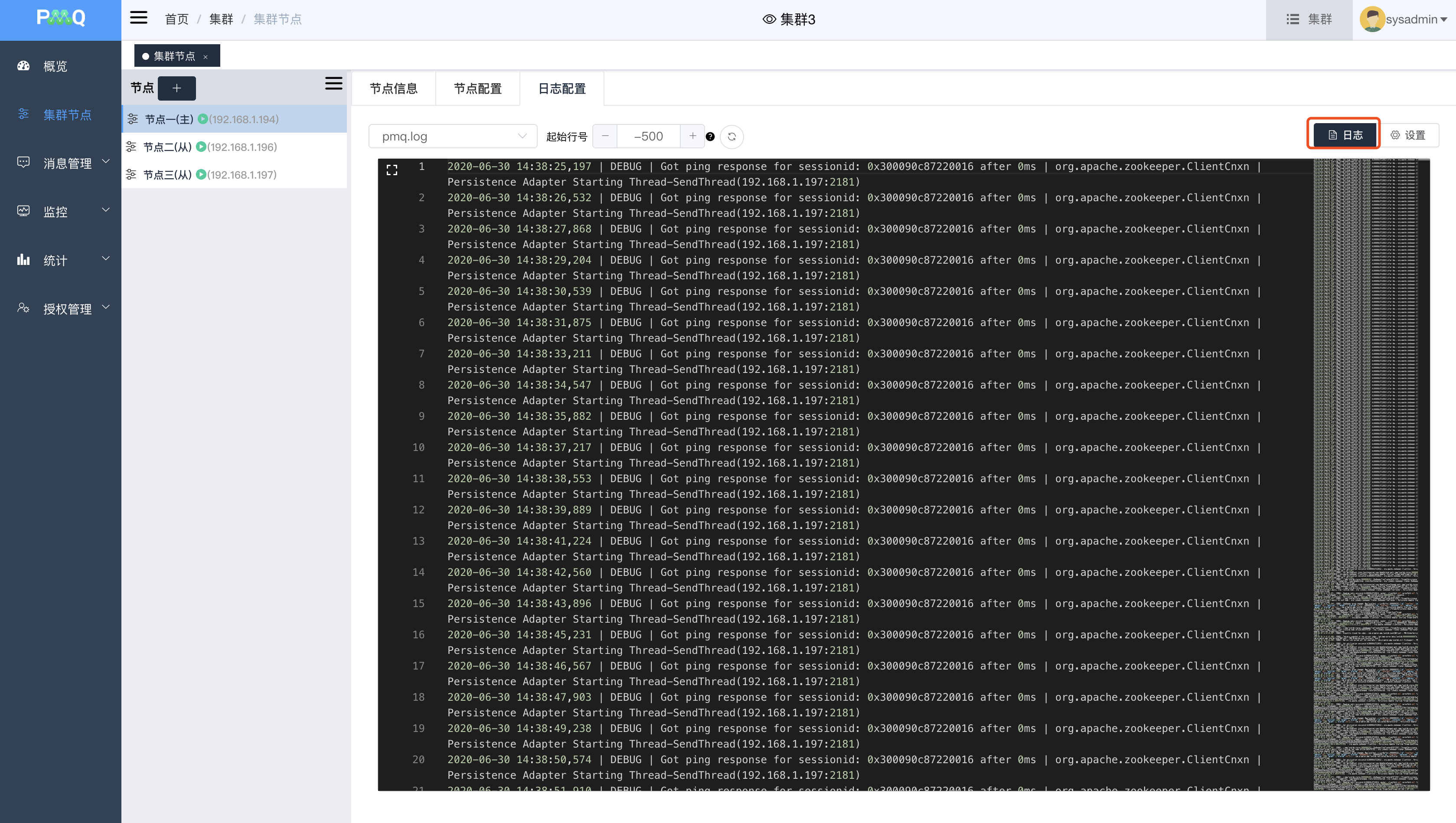
Task: Close the 集群节点 tag tab
Action: pyautogui.click(x=206, y=56)
